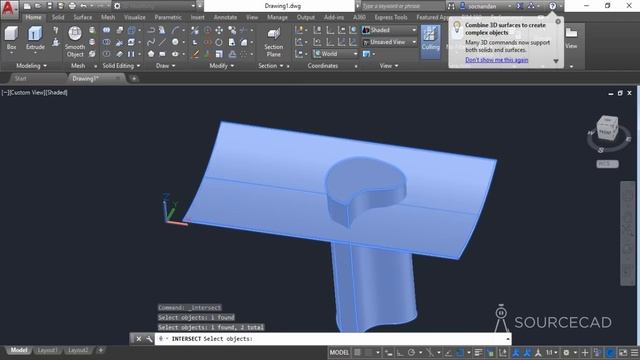Screen dimensions: 640x360
Task: Expand the Solid Editing panel
Action: click(x=121, y=66)
